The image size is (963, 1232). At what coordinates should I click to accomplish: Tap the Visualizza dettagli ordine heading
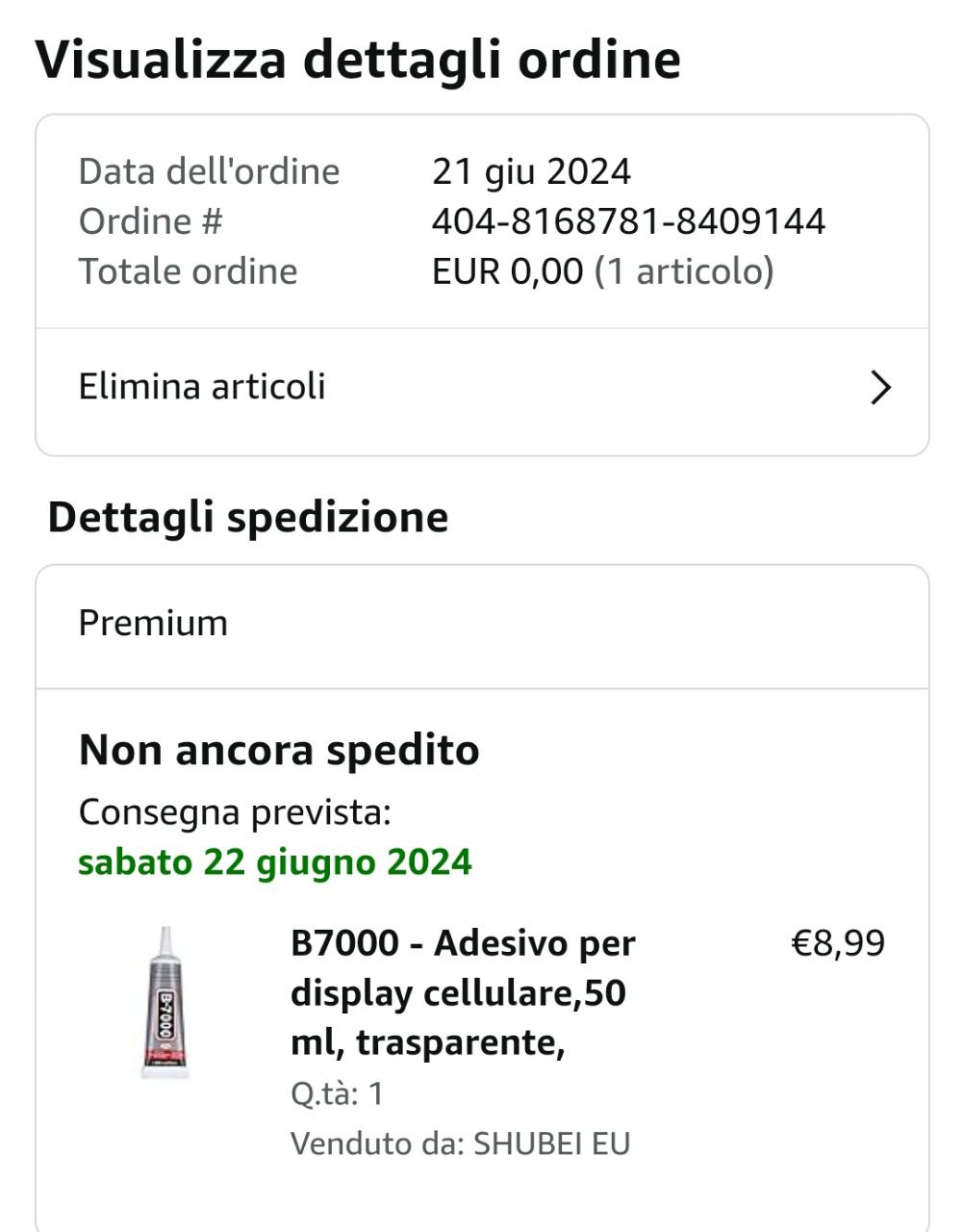pyautogui.click(x=358, y=59)
